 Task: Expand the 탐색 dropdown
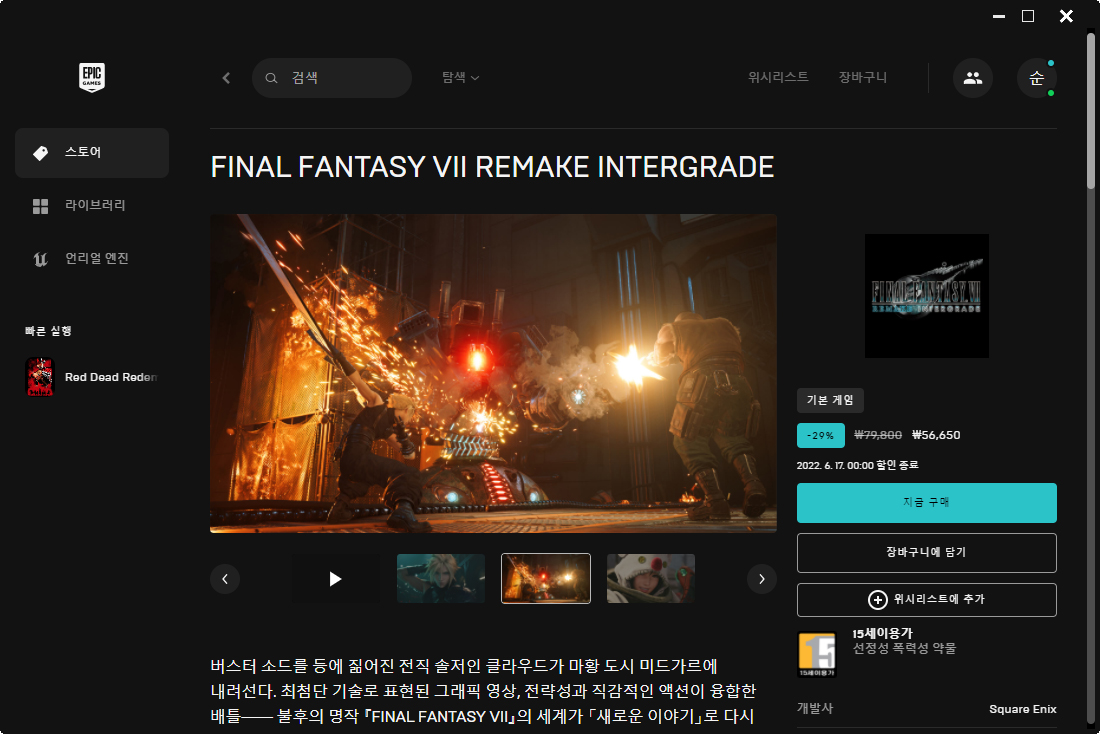pos(460,77)
